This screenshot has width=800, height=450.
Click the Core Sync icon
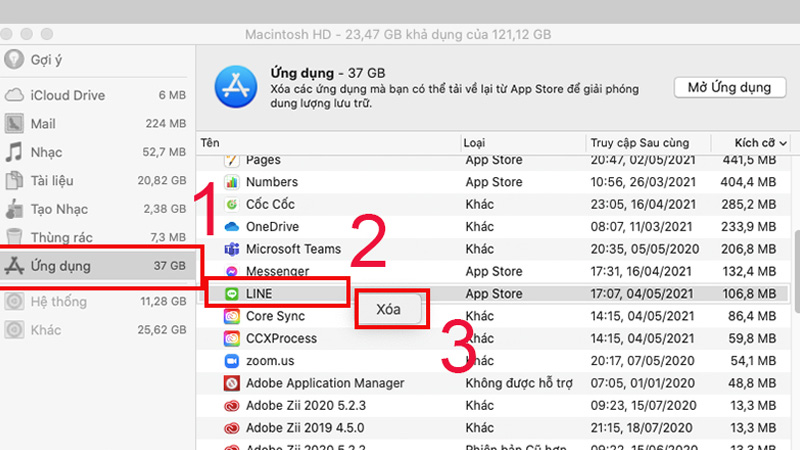231,316
